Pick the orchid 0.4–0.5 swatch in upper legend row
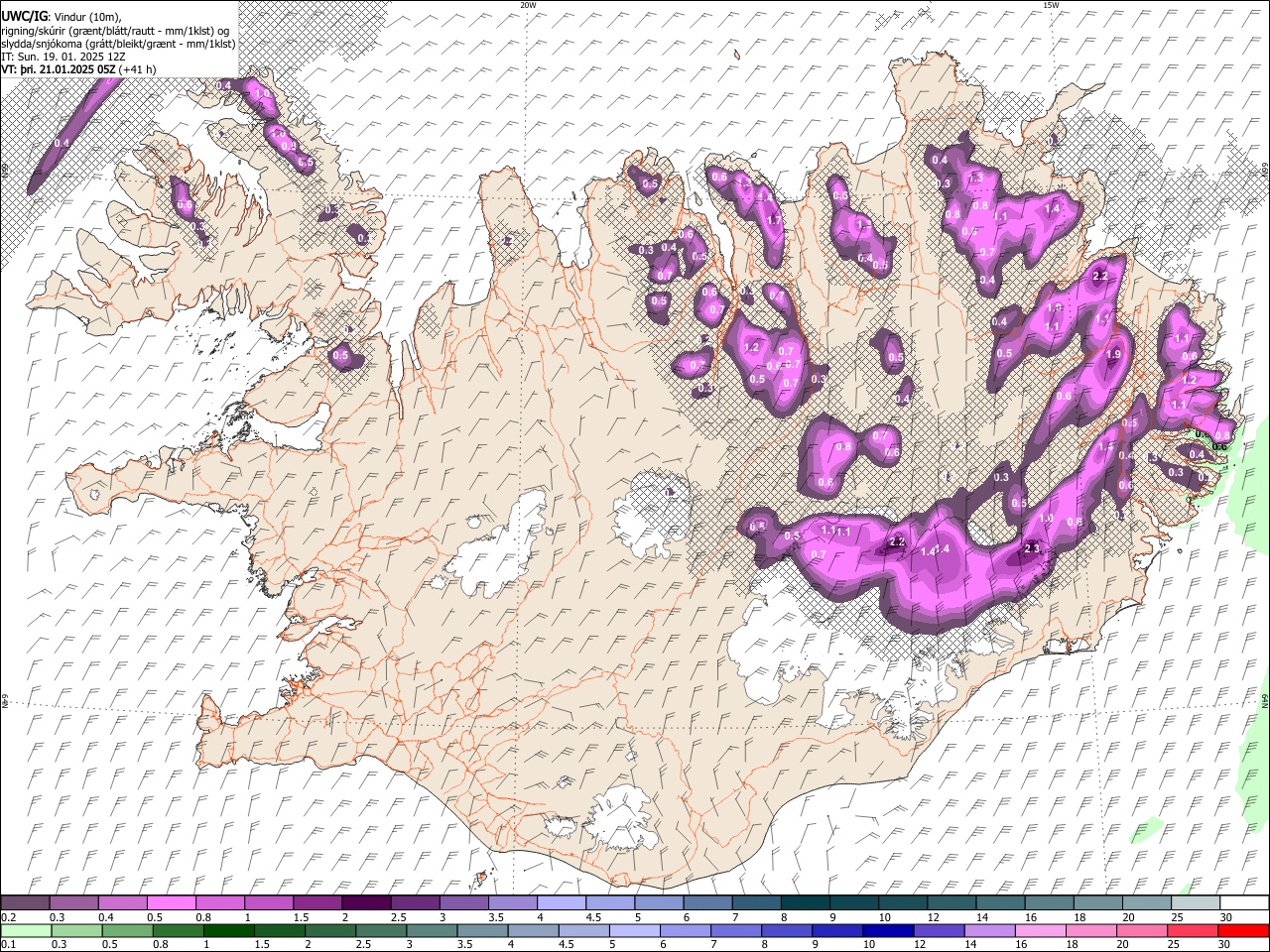This screenshot has width=1270, height=952. [x=123, y=903]
